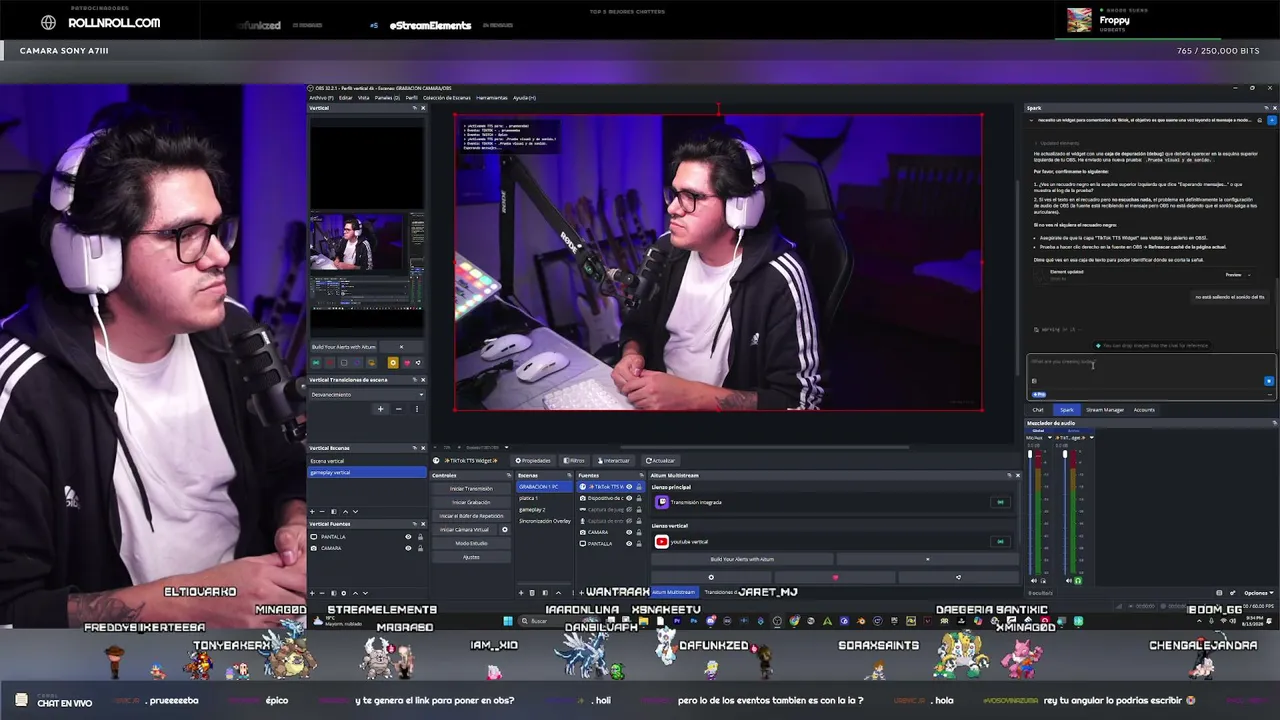1280x720 pixels.
Task: Open transition options three-dot menu
Action: point(417,408)
